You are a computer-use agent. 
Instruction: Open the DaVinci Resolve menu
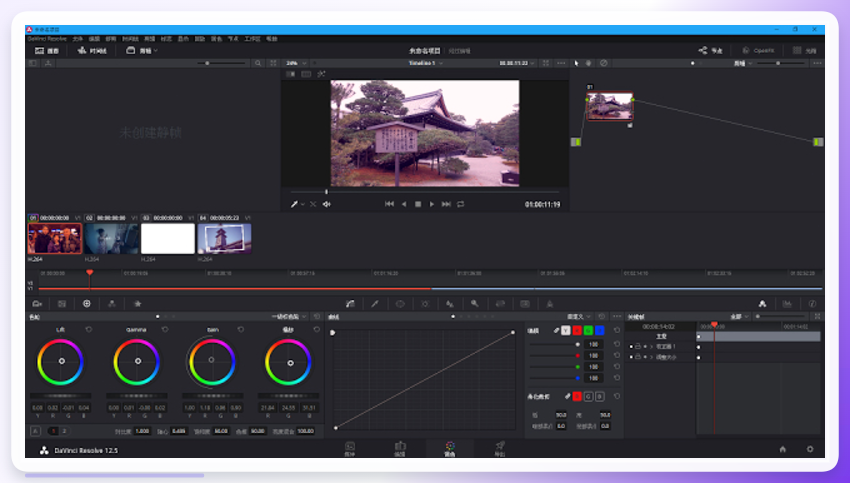coord(47,39)
